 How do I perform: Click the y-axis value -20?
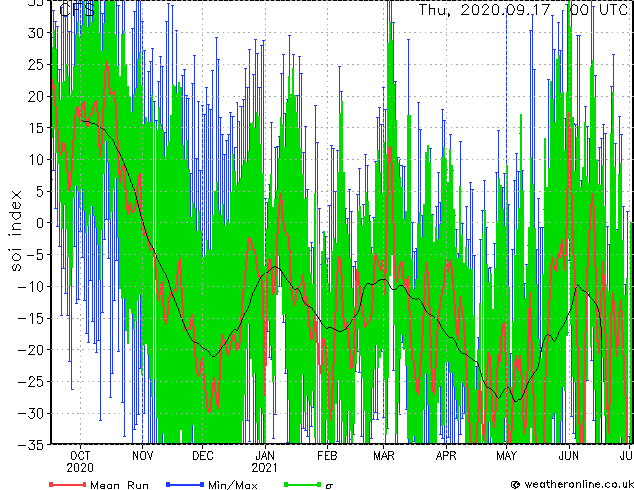point(31,350)
